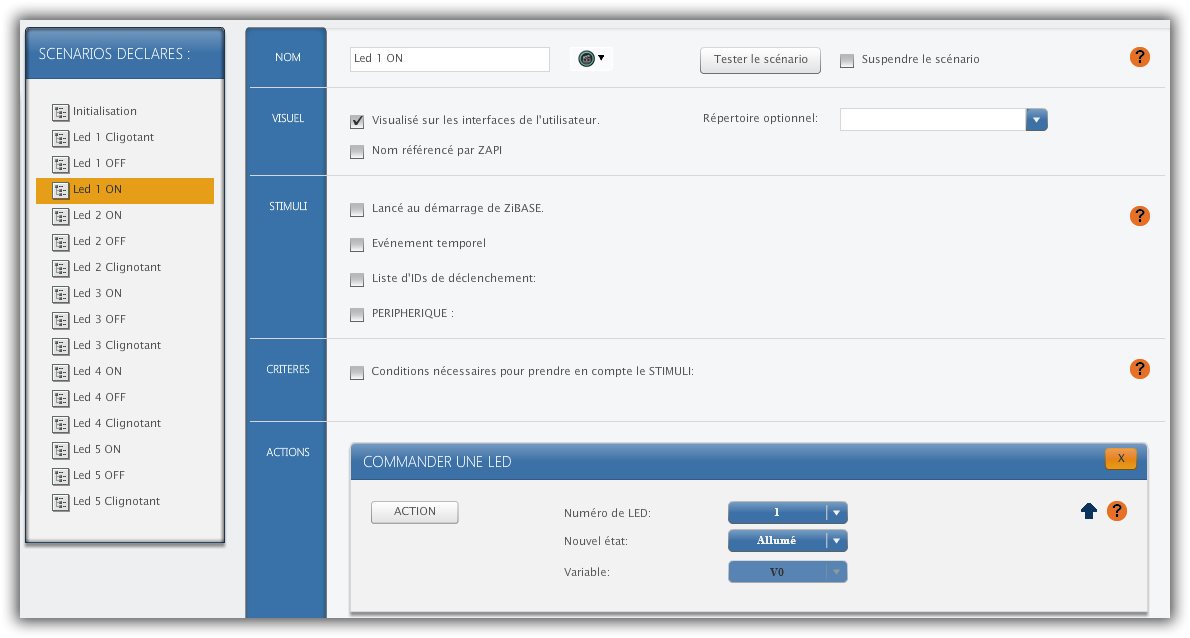This screenshot has height=638, width=1190.
Task: Click the Tester le scénario button
Action: coord(760,60)
